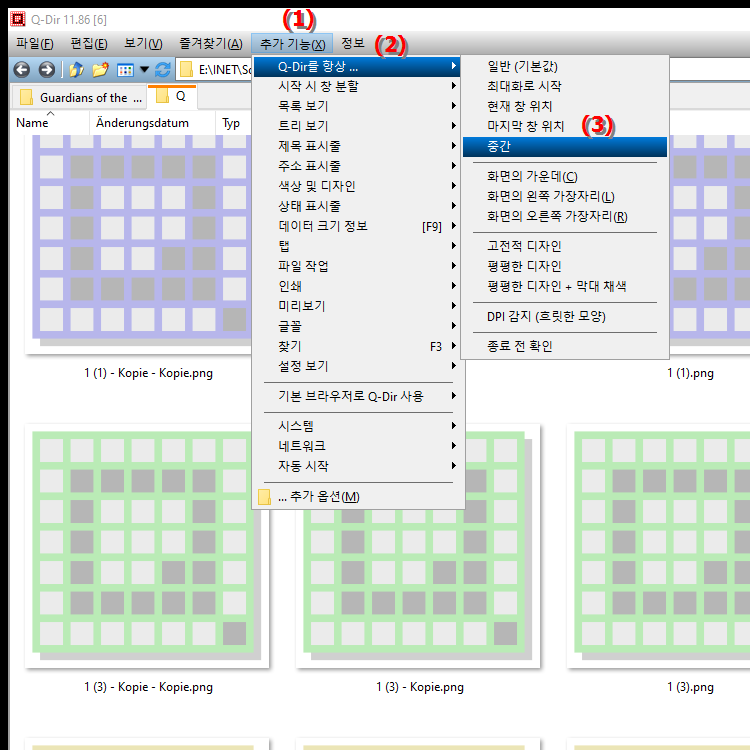Viewport: 750px width, 750px height.
Task: Select 고전적 디자인 option
Action: pyautogui.click(x=565, y=246)
